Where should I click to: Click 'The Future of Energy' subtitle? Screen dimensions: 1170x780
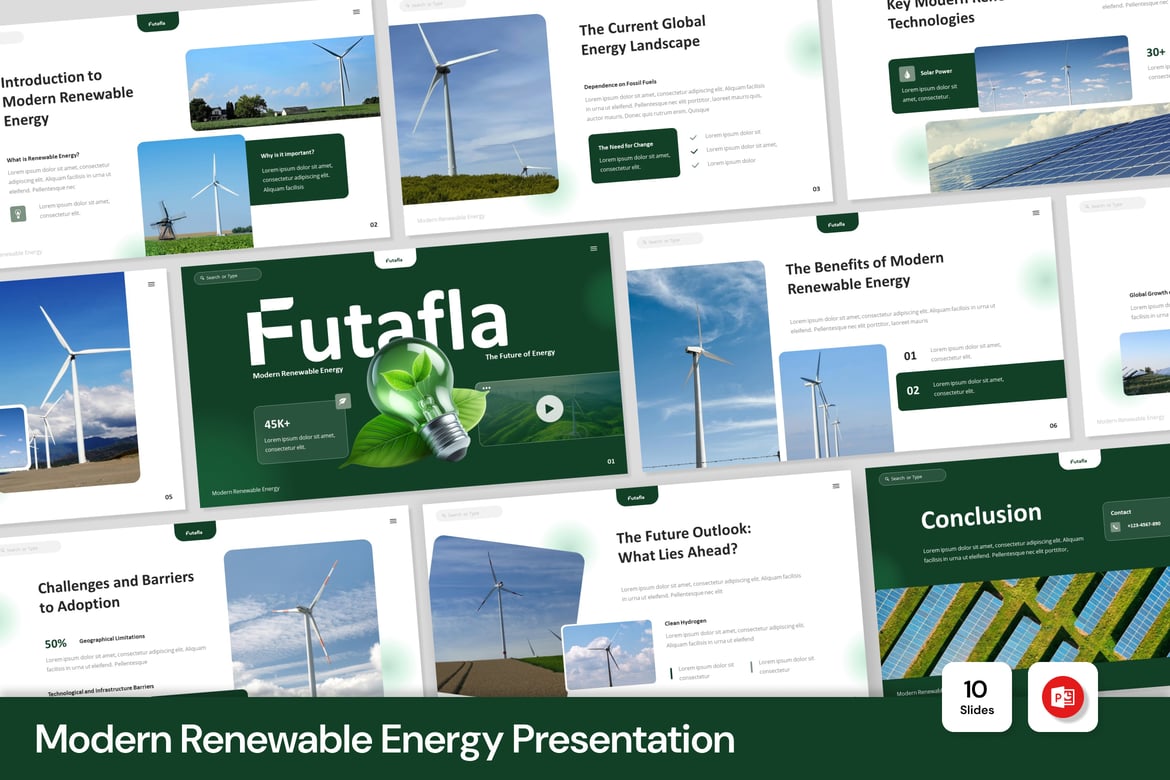click(520, 355)
